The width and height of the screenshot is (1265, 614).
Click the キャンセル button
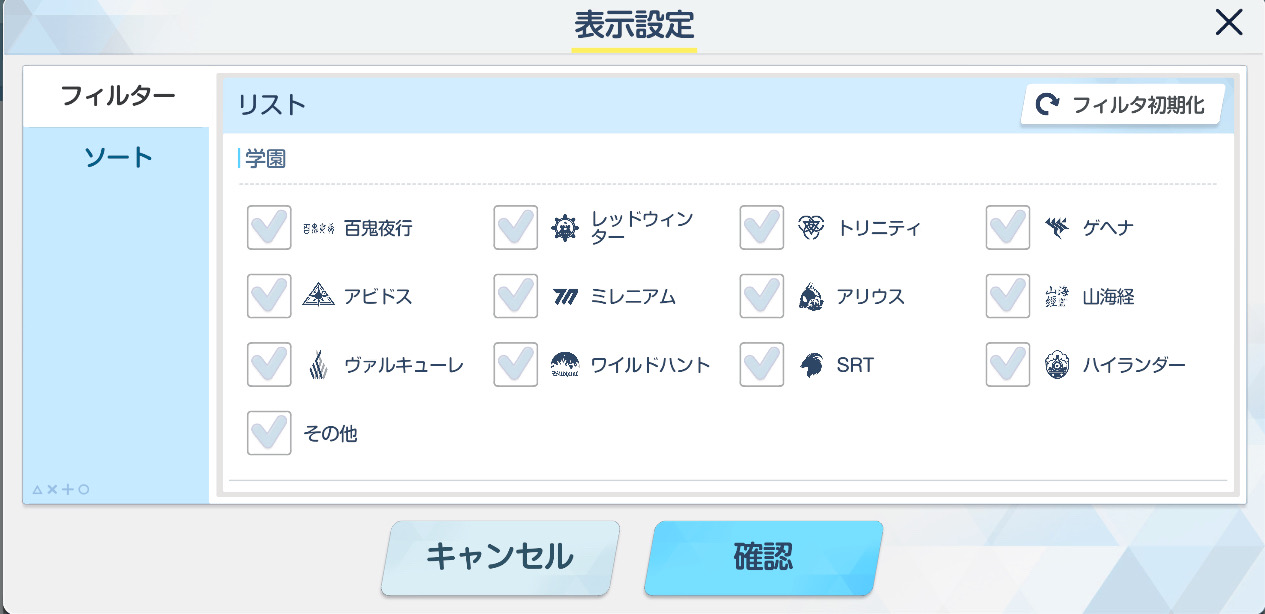[x=500, y=557]
